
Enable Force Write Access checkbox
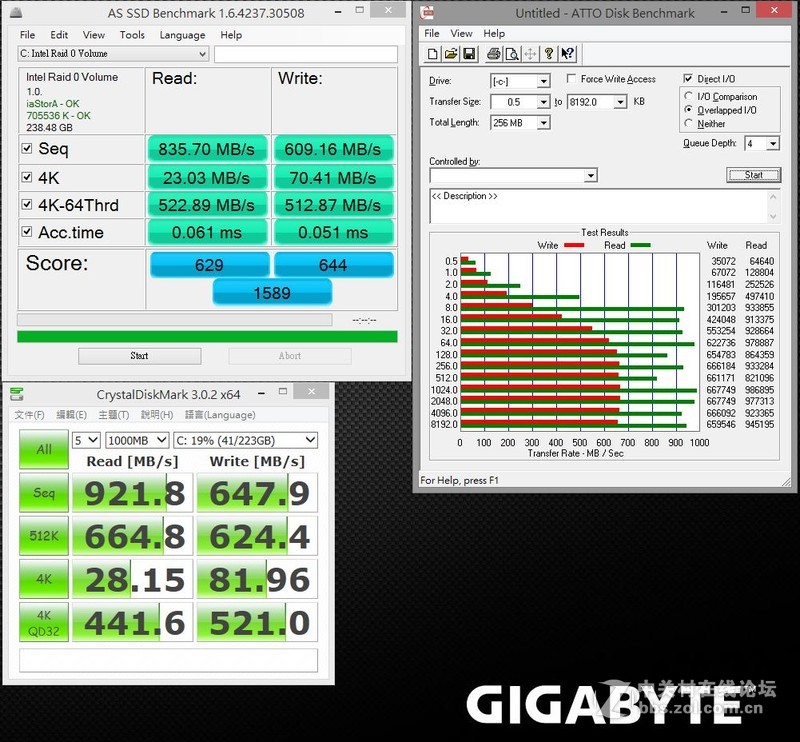(571, 79)
